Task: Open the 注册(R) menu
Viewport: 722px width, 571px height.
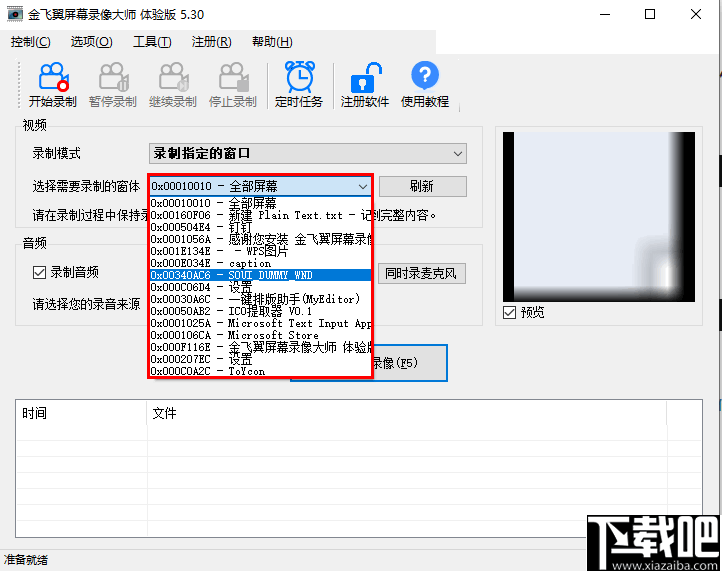Action: [211, 42]
